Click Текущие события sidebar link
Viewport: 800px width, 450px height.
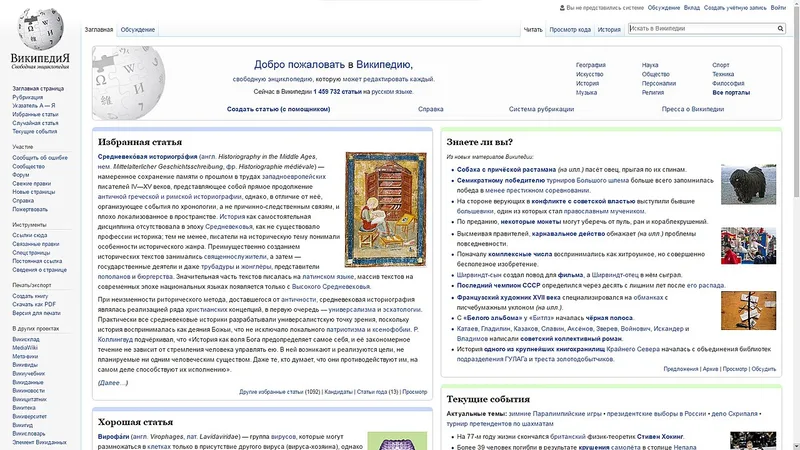pos(35,132)
